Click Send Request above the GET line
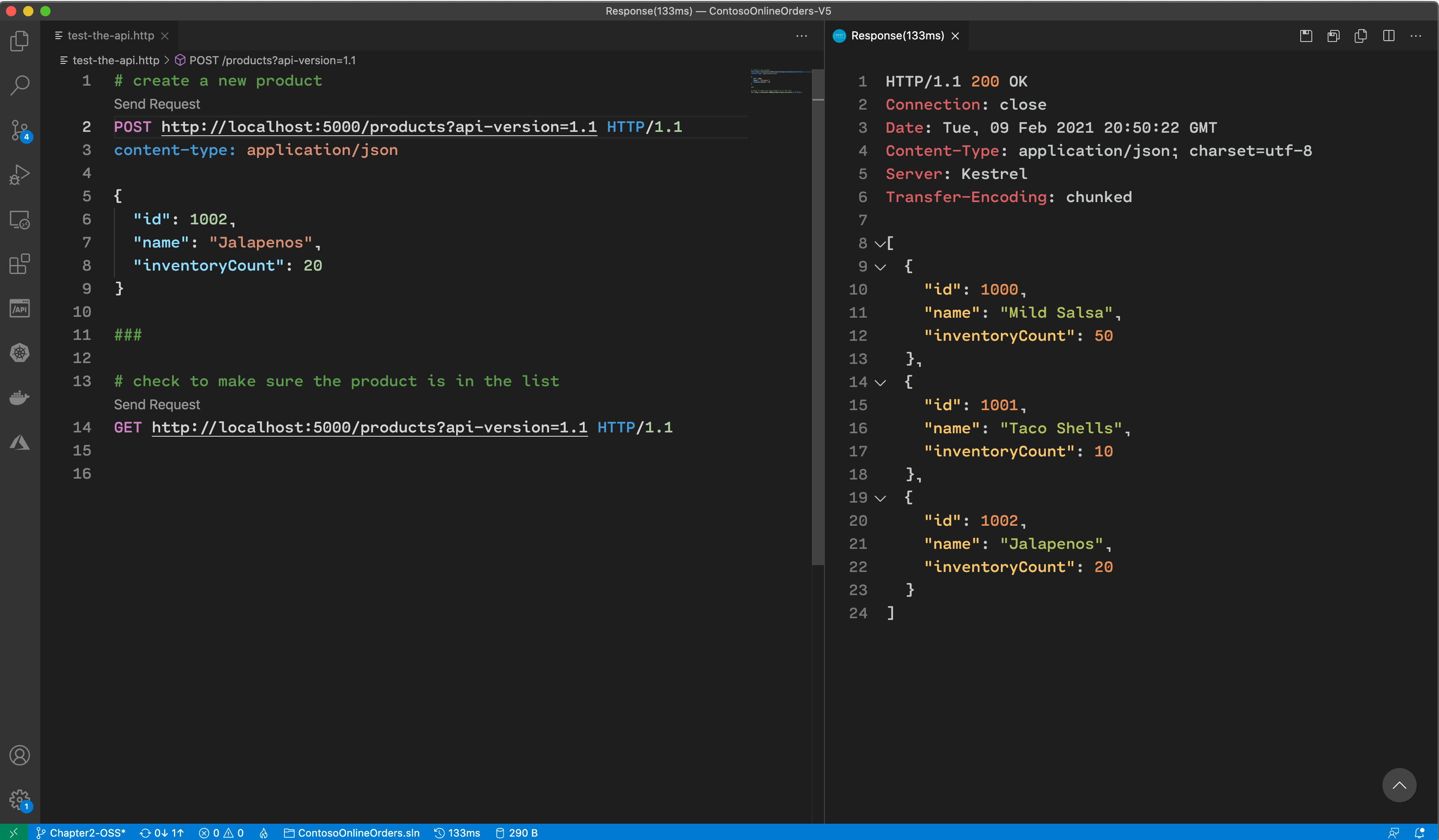 click(156, 405)
